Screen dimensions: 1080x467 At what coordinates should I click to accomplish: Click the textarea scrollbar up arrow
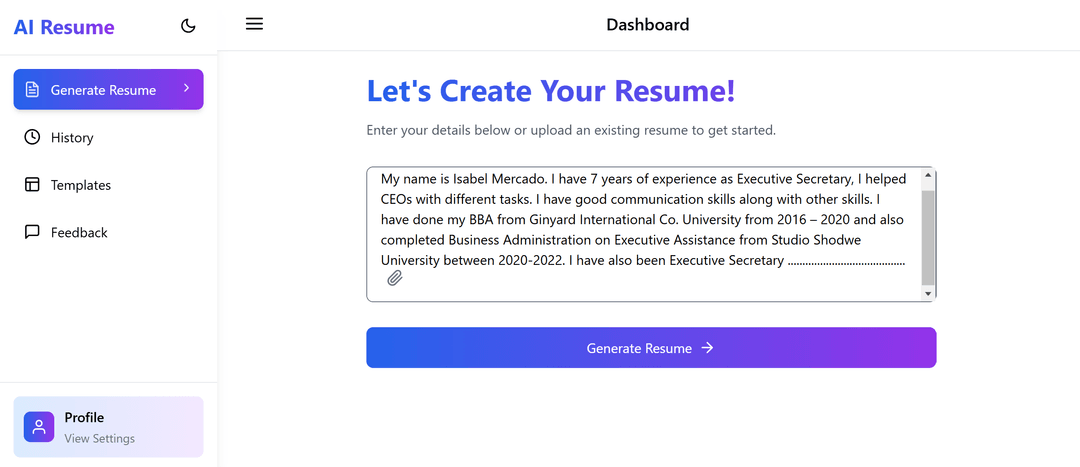(x=928, y=175)
